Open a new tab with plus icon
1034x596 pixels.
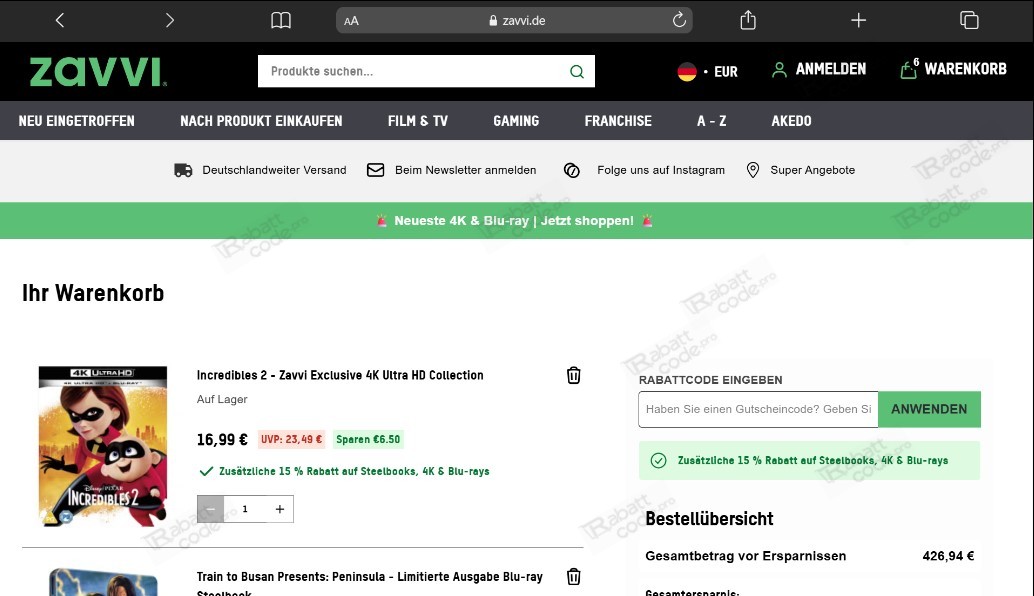[x=858, y=20]
